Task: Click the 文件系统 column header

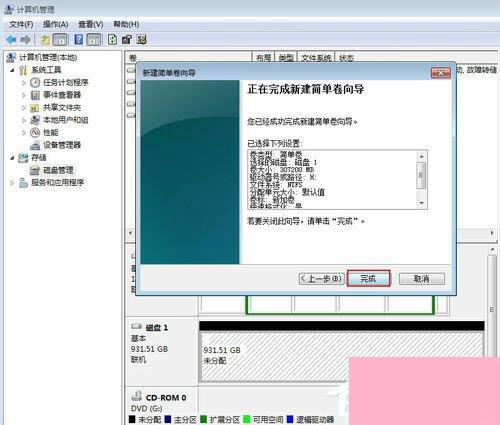Action: 316,58
